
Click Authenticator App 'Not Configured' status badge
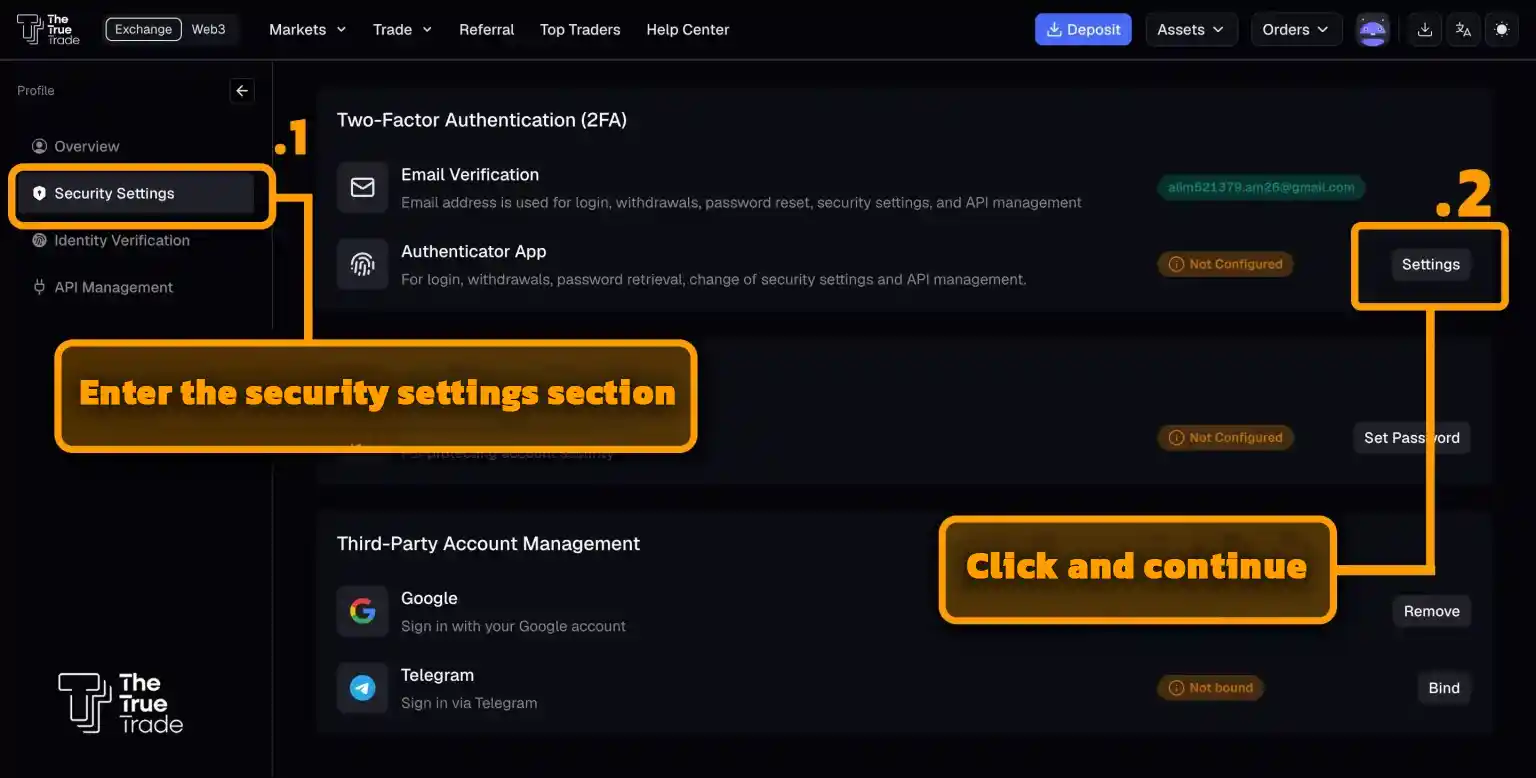1226,265
